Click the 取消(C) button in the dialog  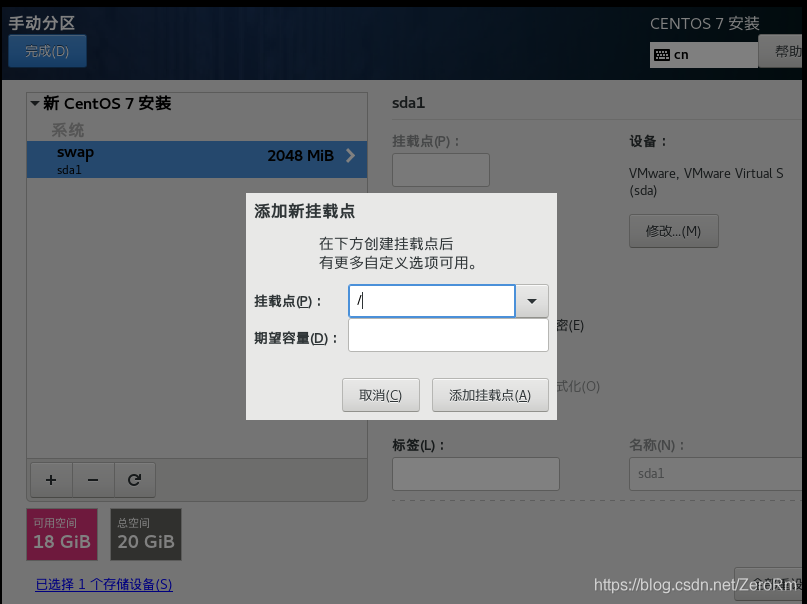(x=380, y=395)
